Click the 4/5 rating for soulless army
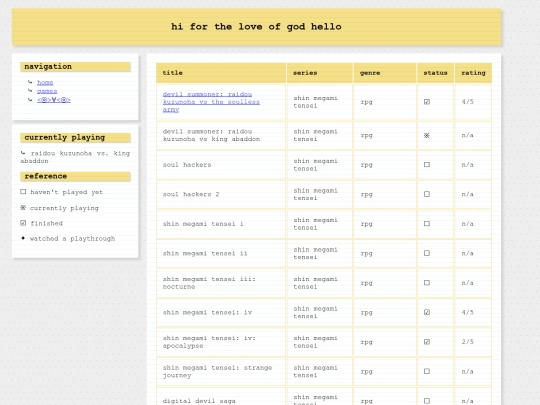The width and height of the screenshot is (540, 405). [x=467, y=102]
